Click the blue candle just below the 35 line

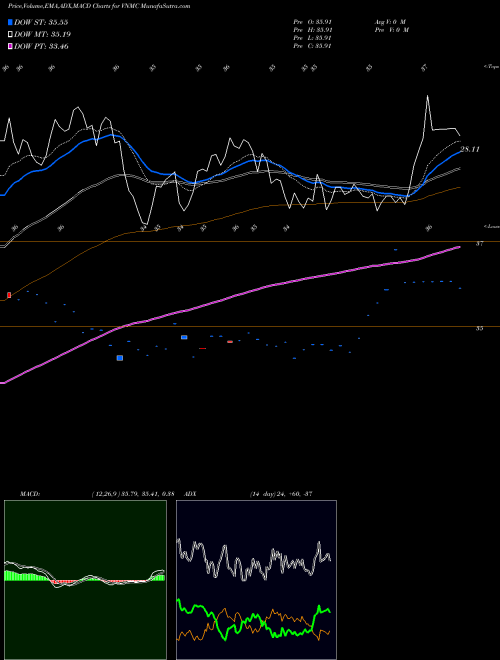click(184, 337)
